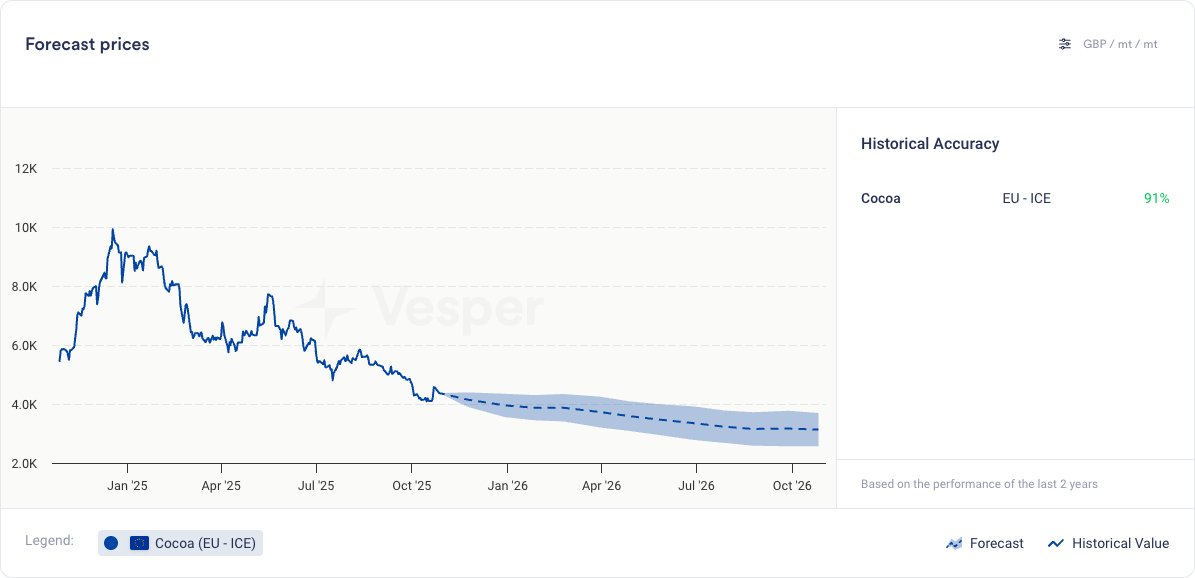Screen dimensions: 1195x578
Task: Open the GBP / mt / mt unit selector
Action: point(1120,44)
